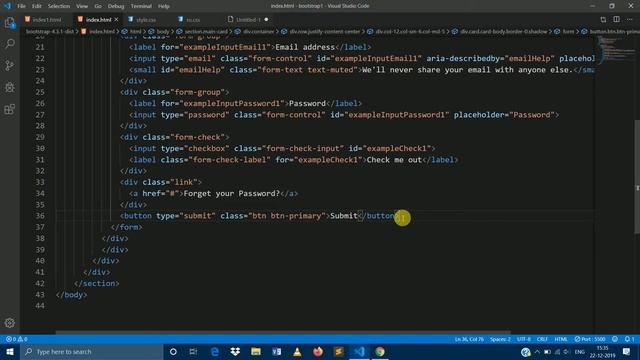This screenshot has width=640, height=360.
Task: Open Google Chrome from taskbar
Action: (x=380, y=351)
